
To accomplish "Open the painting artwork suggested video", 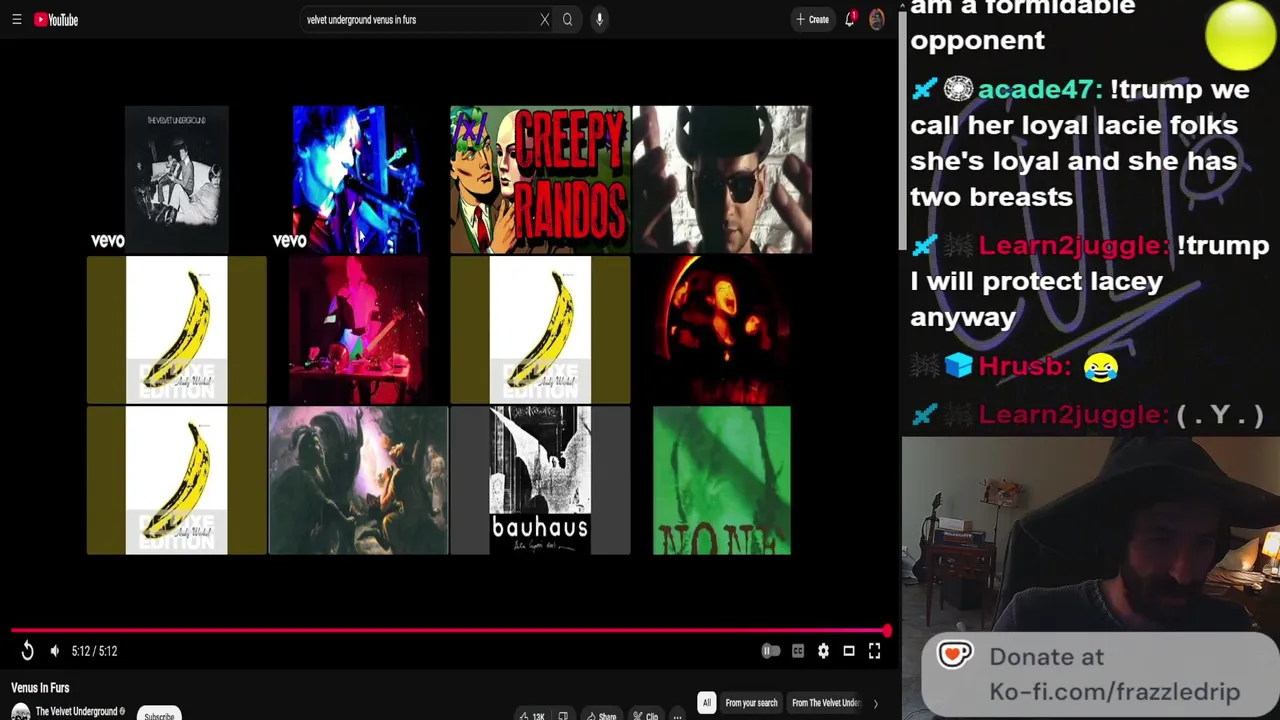I will [358, 480].
